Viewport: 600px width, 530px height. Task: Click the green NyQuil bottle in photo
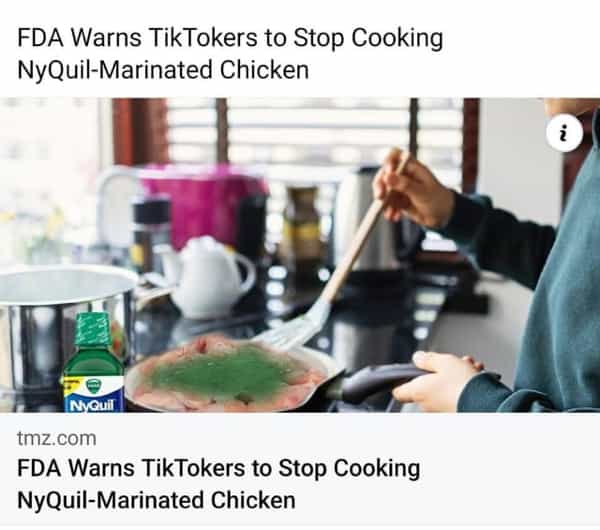(94, 362)
